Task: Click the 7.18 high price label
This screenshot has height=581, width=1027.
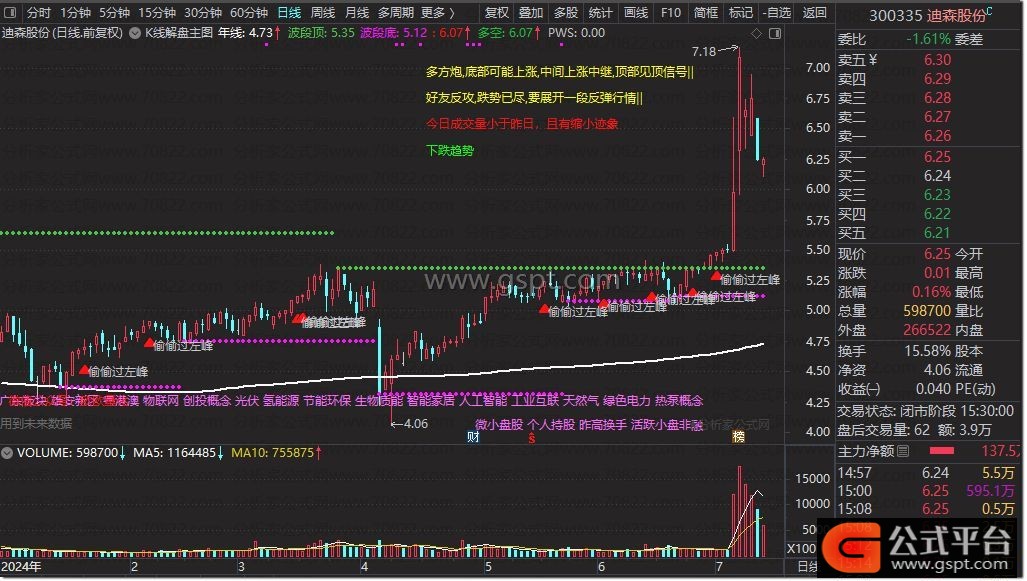Action: pyautogui.click(x=704, y=51)
